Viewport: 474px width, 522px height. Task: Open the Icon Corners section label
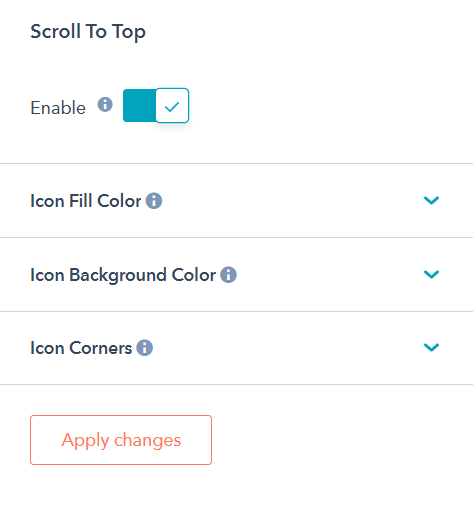pyautogui.click(x=81, y=348)
